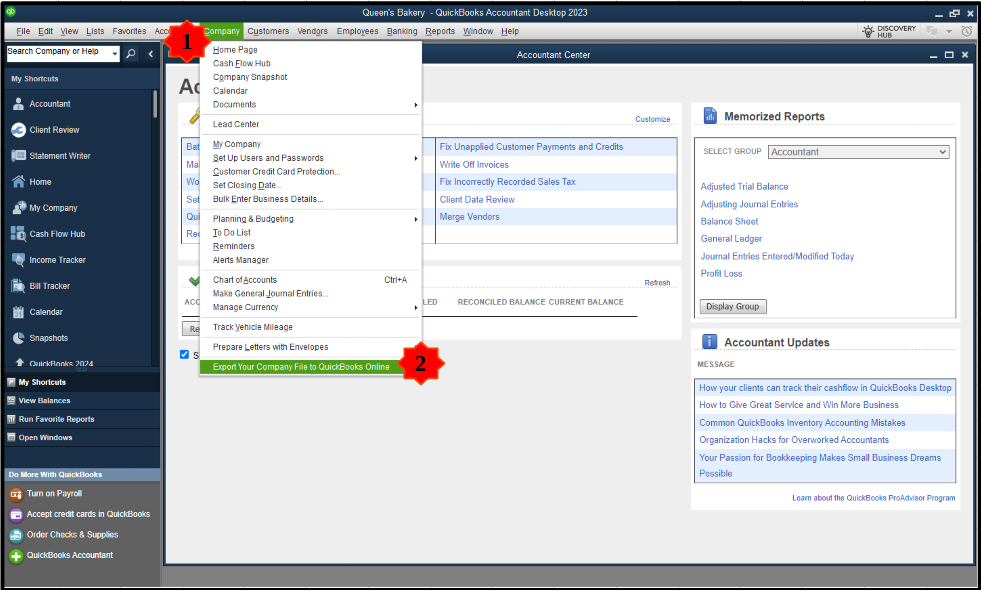Image resolution: width=981 pixels, height=590 pixels.
Task: Open the Snapshots shortcut icon
Action: [x=18, y=338]
